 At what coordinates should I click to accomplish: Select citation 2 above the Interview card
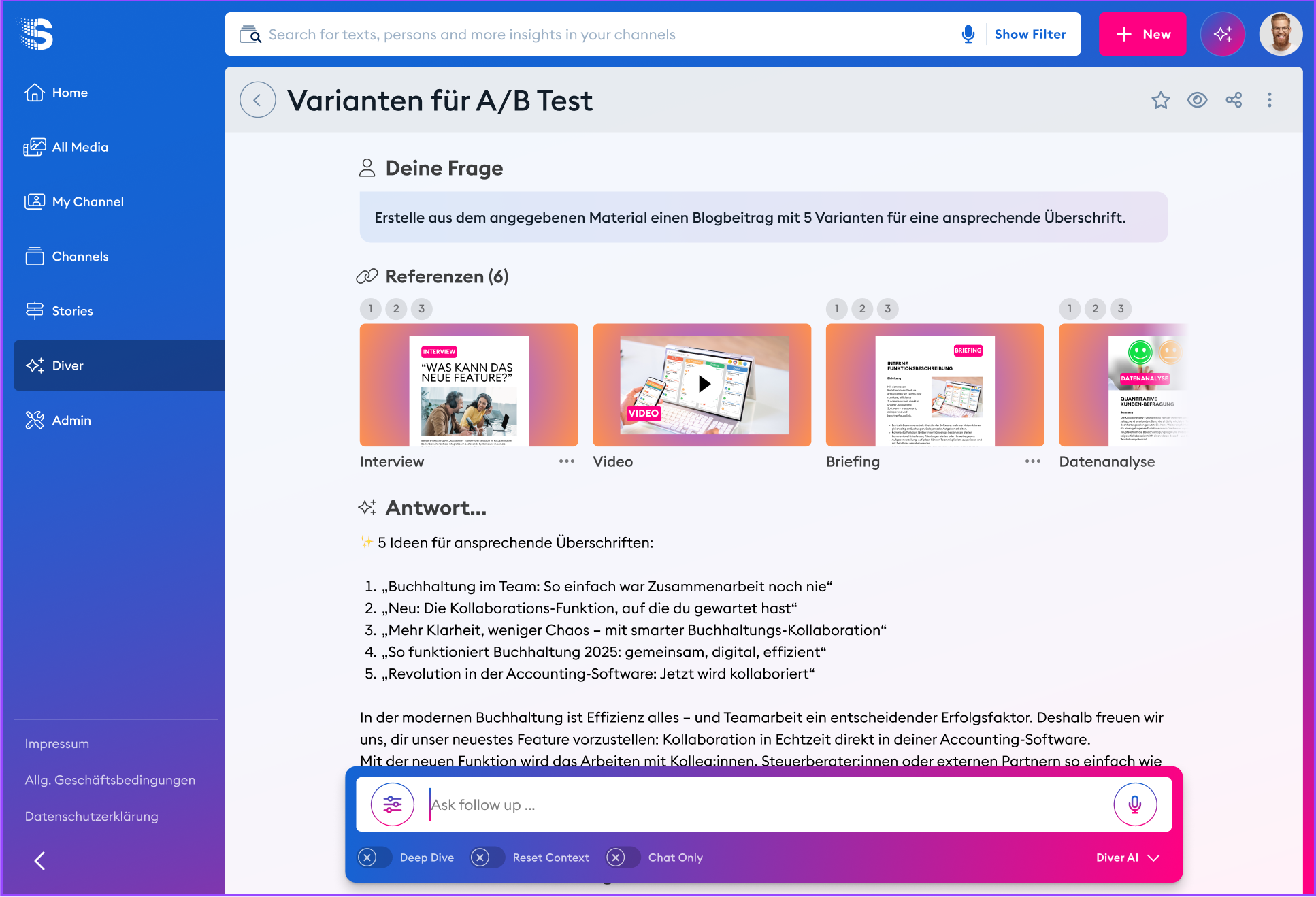396,309
